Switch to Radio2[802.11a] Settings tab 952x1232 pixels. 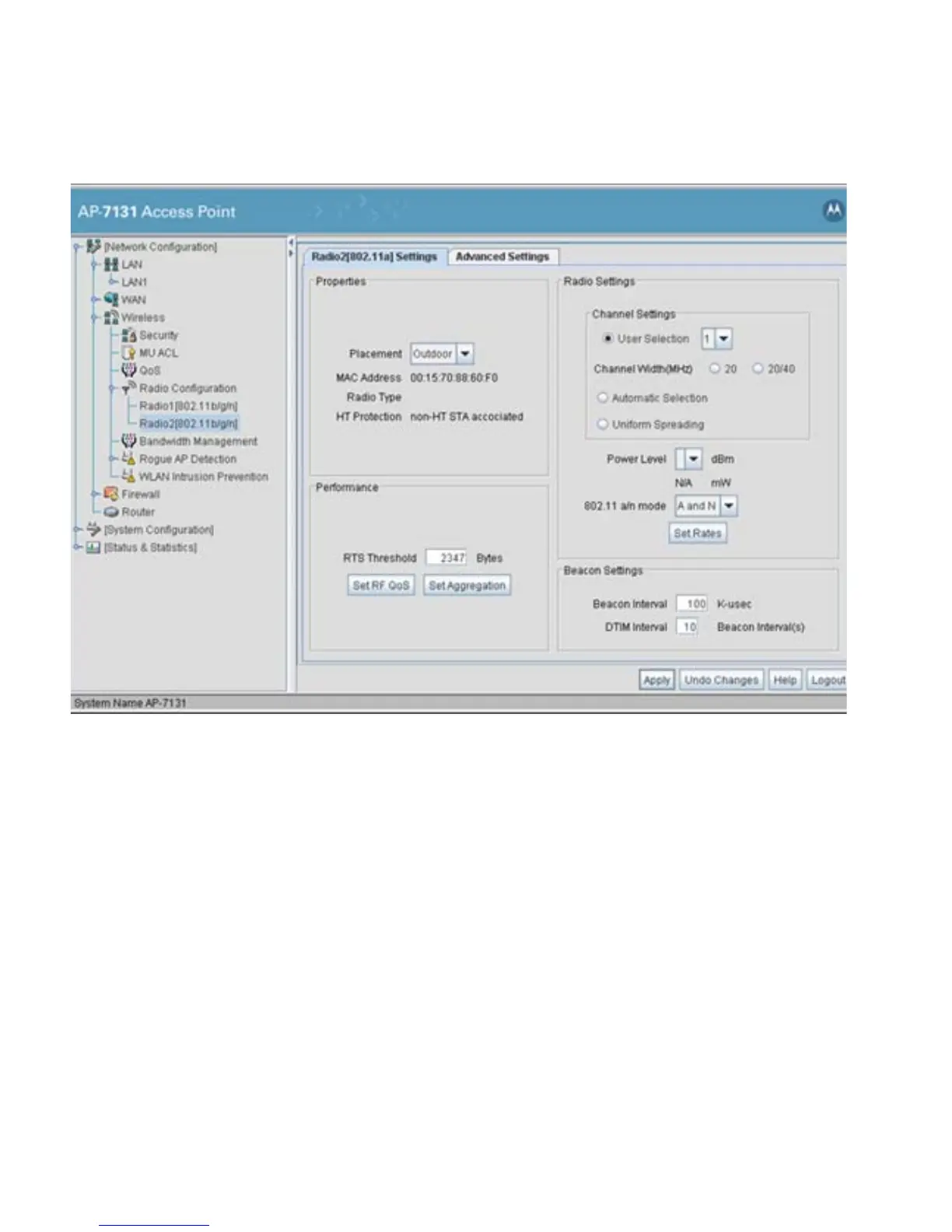point(374,257)
